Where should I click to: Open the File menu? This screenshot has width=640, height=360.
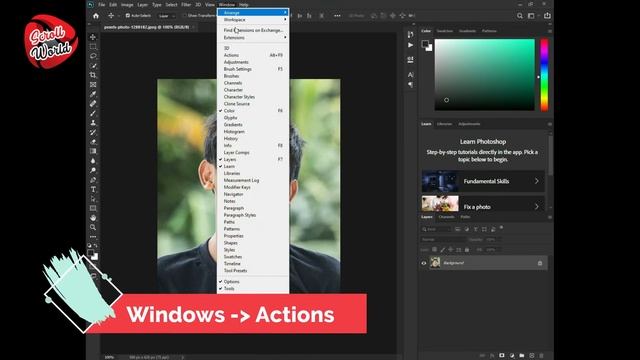point(102,5)
